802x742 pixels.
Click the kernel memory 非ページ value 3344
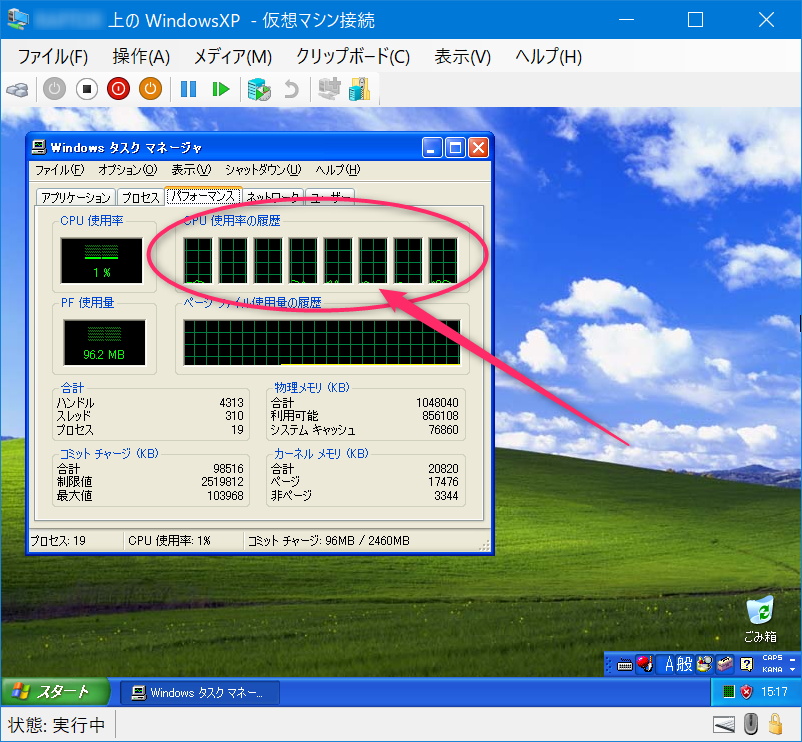[446, 496]
